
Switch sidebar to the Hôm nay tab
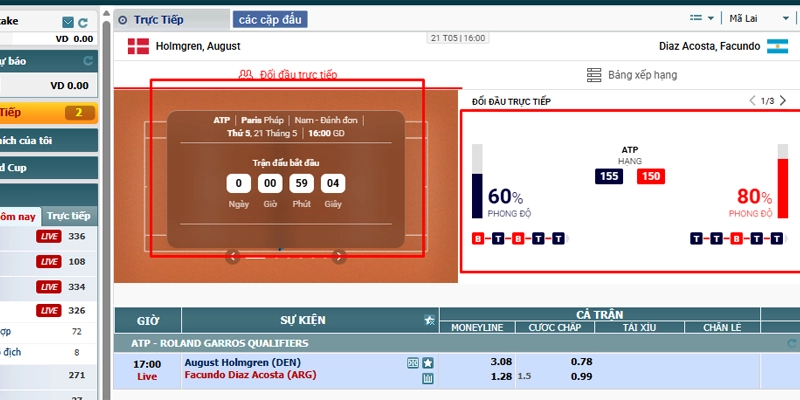pyautogui.click(x=19, y=216)
